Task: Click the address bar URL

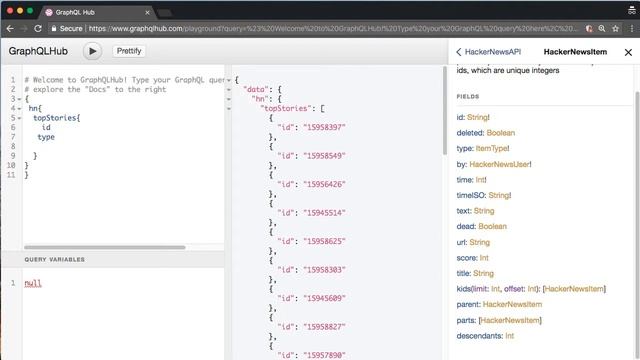Action: pos(333,29)
